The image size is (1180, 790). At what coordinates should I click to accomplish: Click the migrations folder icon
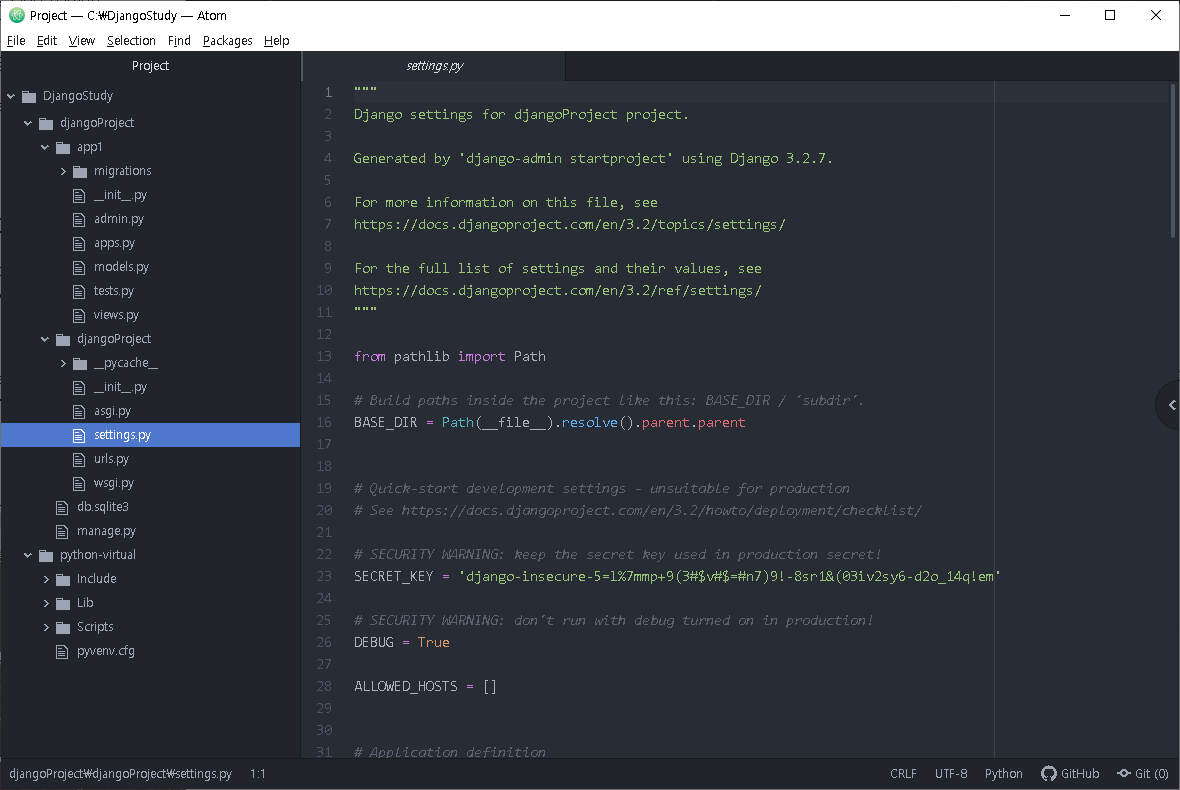[x=80, y=172]
